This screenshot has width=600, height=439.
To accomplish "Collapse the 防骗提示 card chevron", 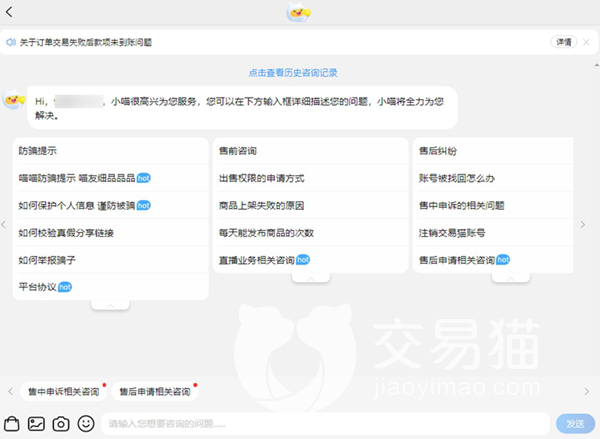I will [110, 304].
